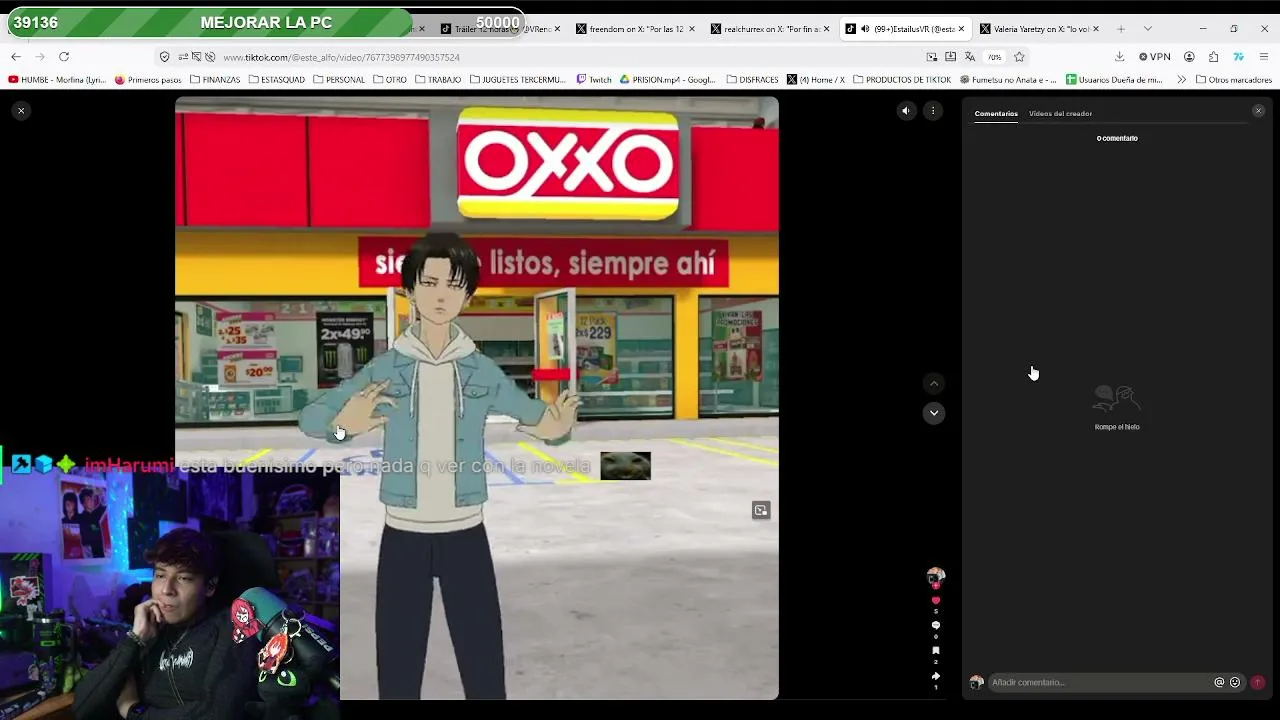The width and height of the screenshot is (1280, 720).
Task: Close the comments panel
Action: 1258,111
